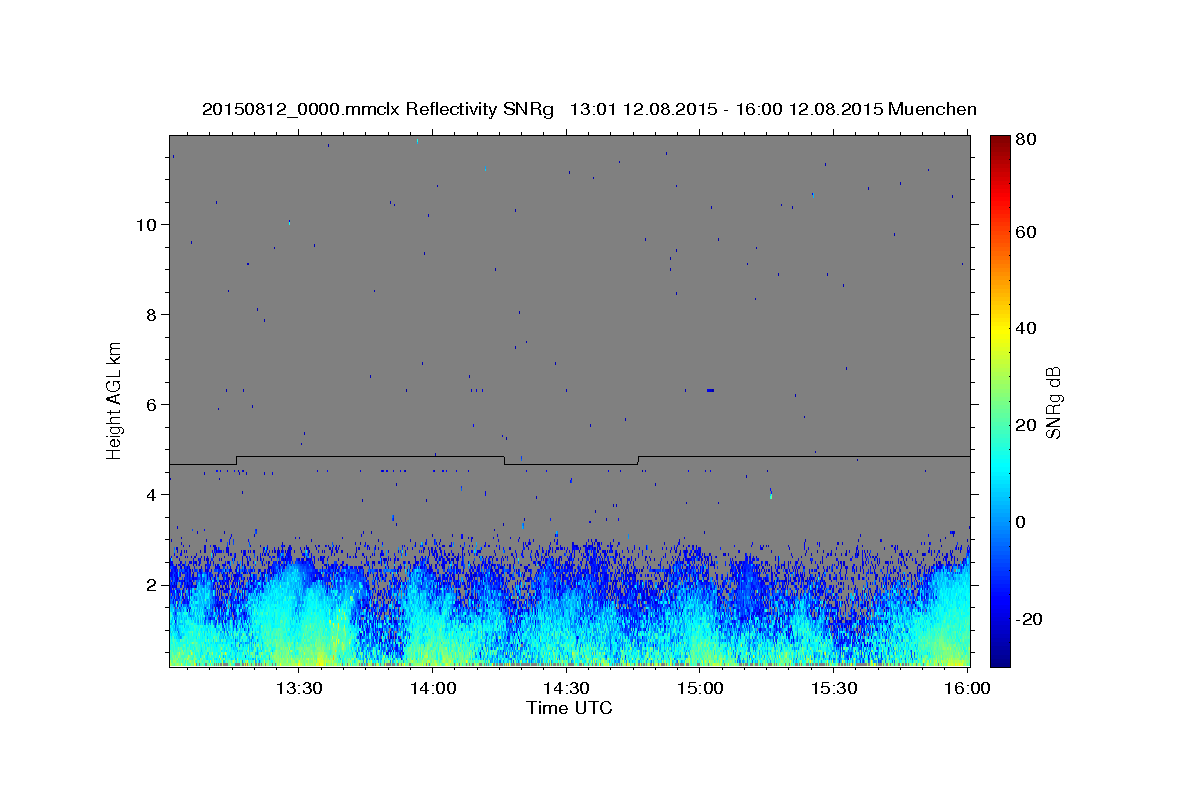Click the height tick label 4
Image resolution: width=1200 pixels, height=800 pixels.
pos(150,494)
